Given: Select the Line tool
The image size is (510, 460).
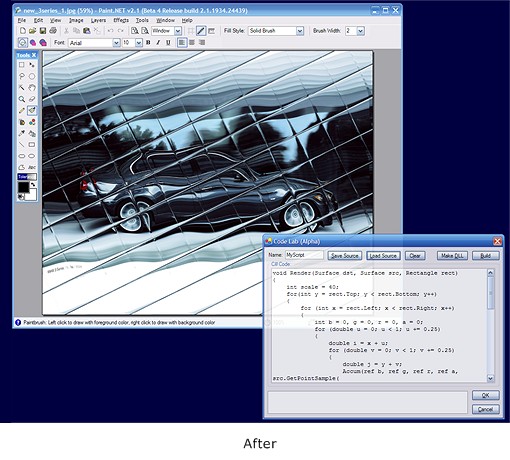Looking at the screenshot, I should point(22,145).
